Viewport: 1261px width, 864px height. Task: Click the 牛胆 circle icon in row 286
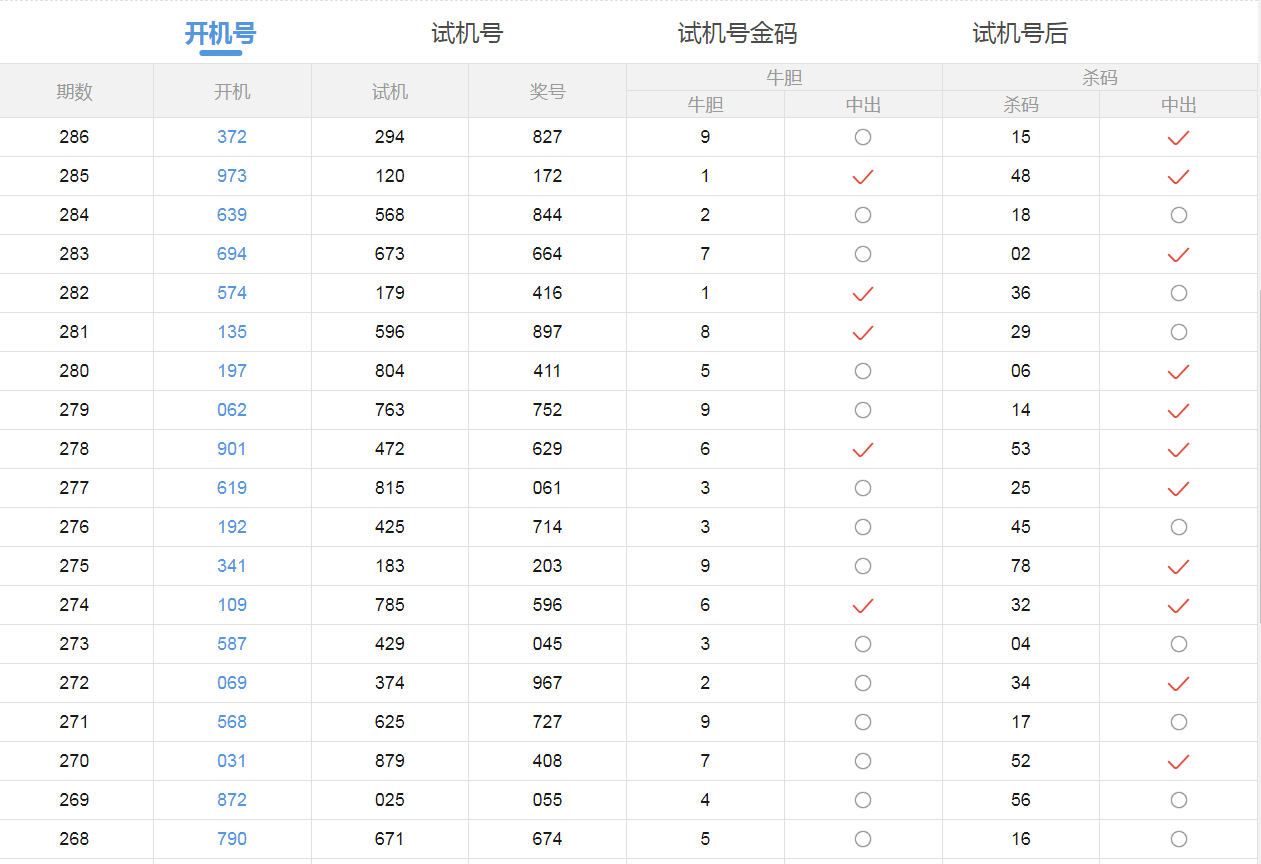[x=863, y=137]
